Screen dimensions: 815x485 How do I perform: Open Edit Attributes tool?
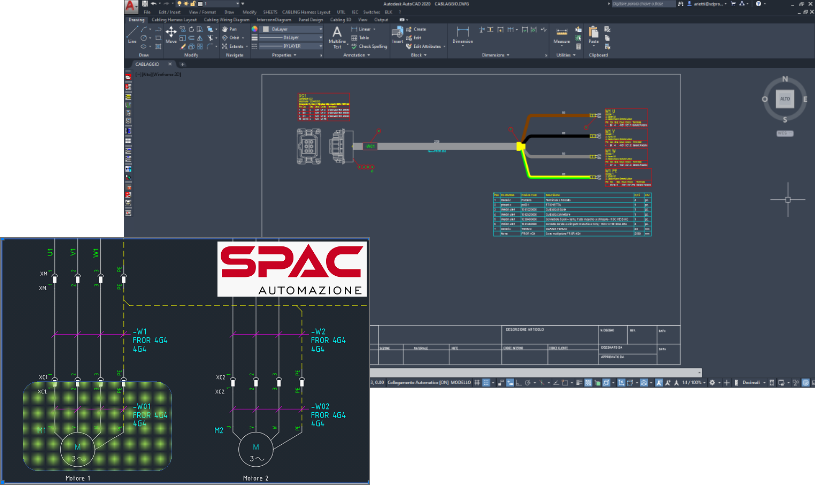[x=425, y=46]
